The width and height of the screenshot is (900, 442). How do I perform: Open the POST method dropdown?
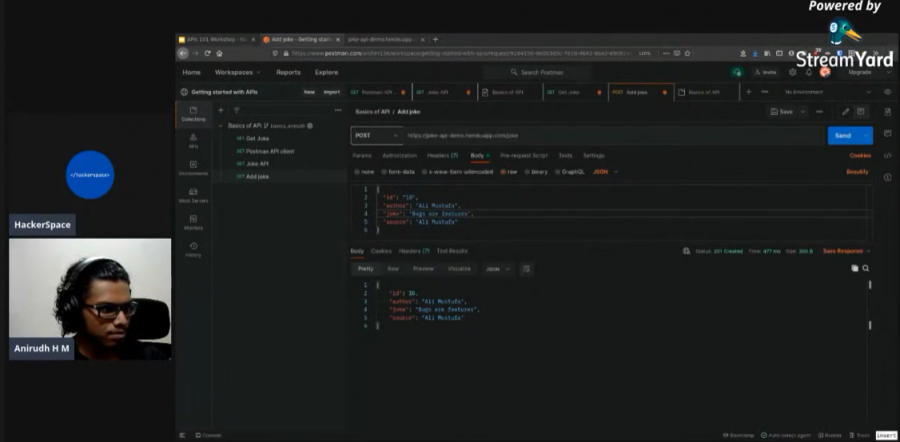pyautogui.click(x=375, y=135)
